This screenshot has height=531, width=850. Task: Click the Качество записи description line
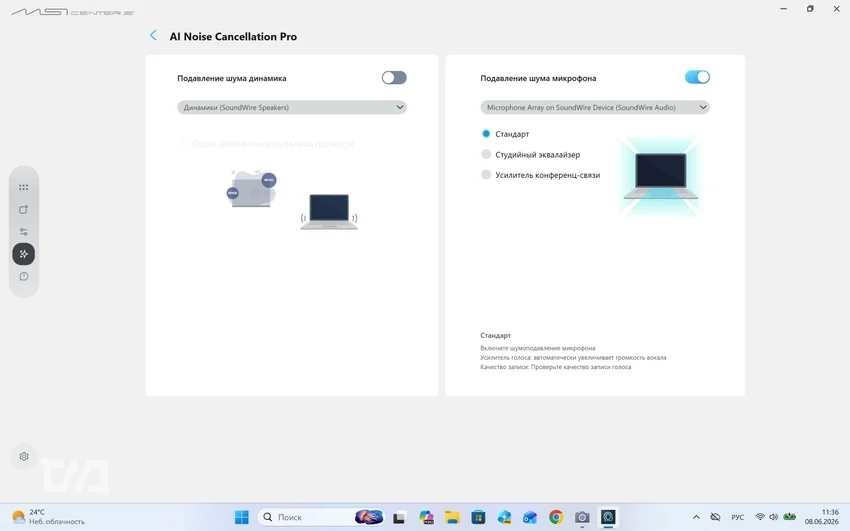[x=555, y=367]
